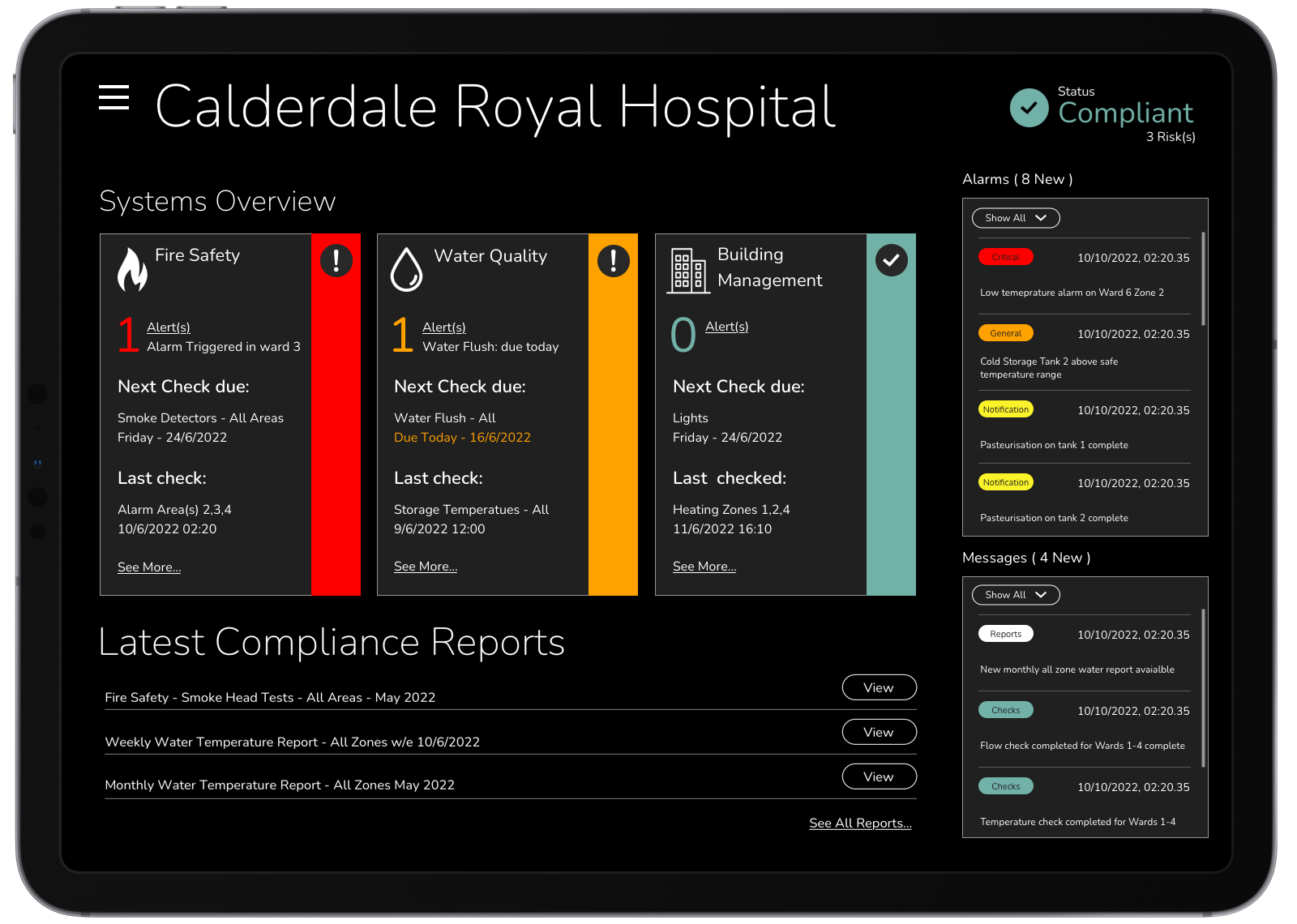Click the 'Alarms ( 8 New )' heading
Image resolution: width=1297 pixels, height=924 pixels.
pyautogui.click(x=1017, y=179)
